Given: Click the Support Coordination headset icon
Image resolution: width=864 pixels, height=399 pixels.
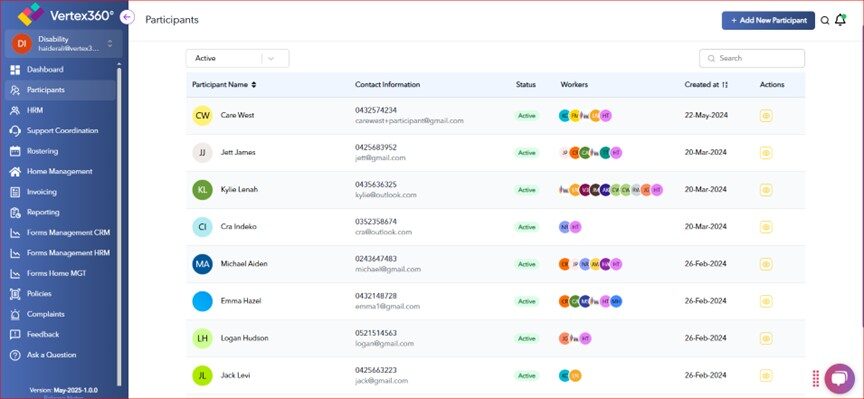Looking at the screenshot, I should (15, 131).
